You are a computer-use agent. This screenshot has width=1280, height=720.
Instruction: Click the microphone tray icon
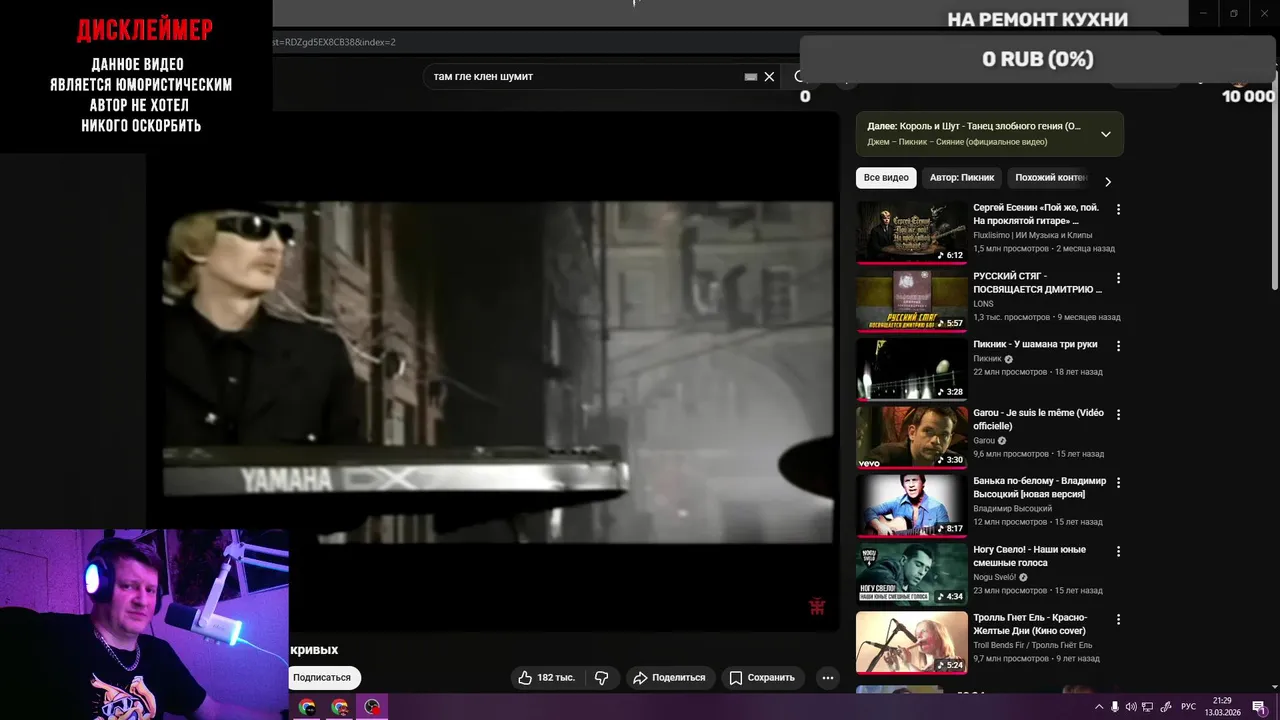1115,707
